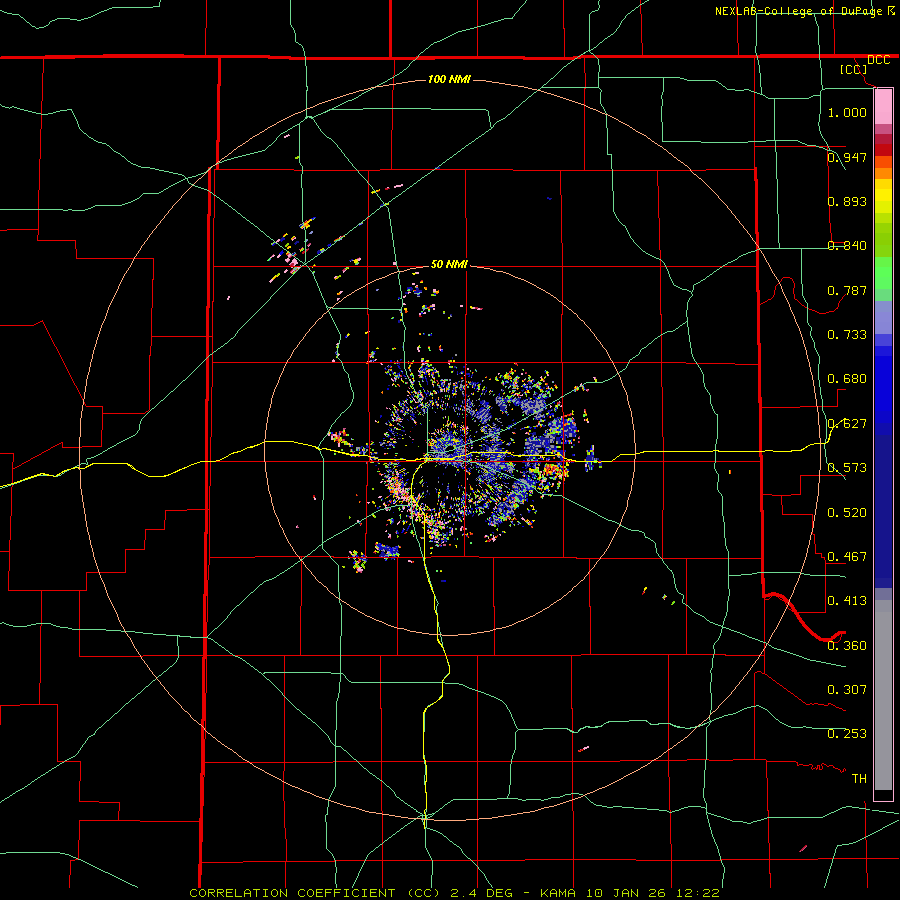Click the 0.413 legend value
900x900 pixels.
847,600
